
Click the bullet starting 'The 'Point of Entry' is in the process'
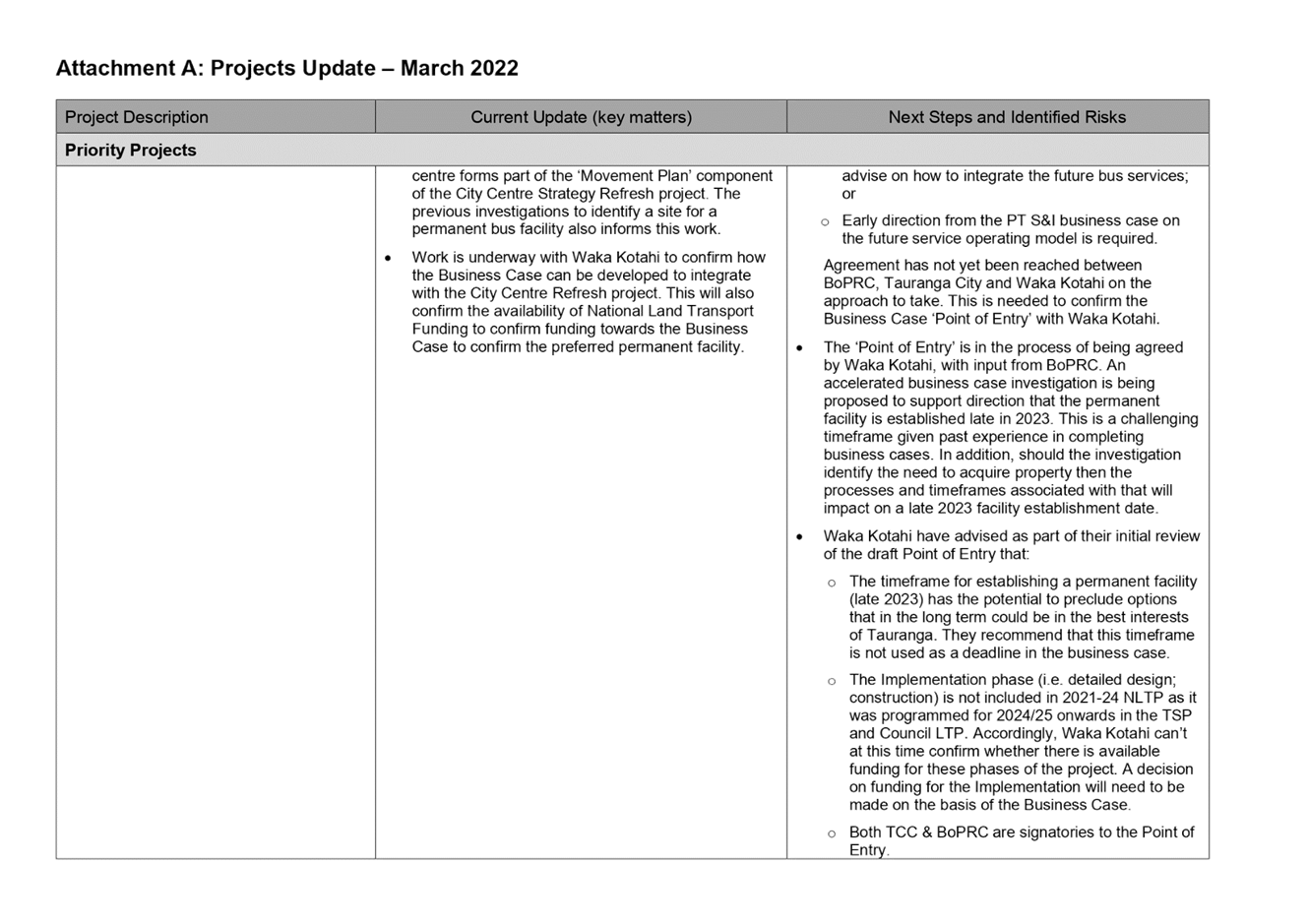[1011, 428]
